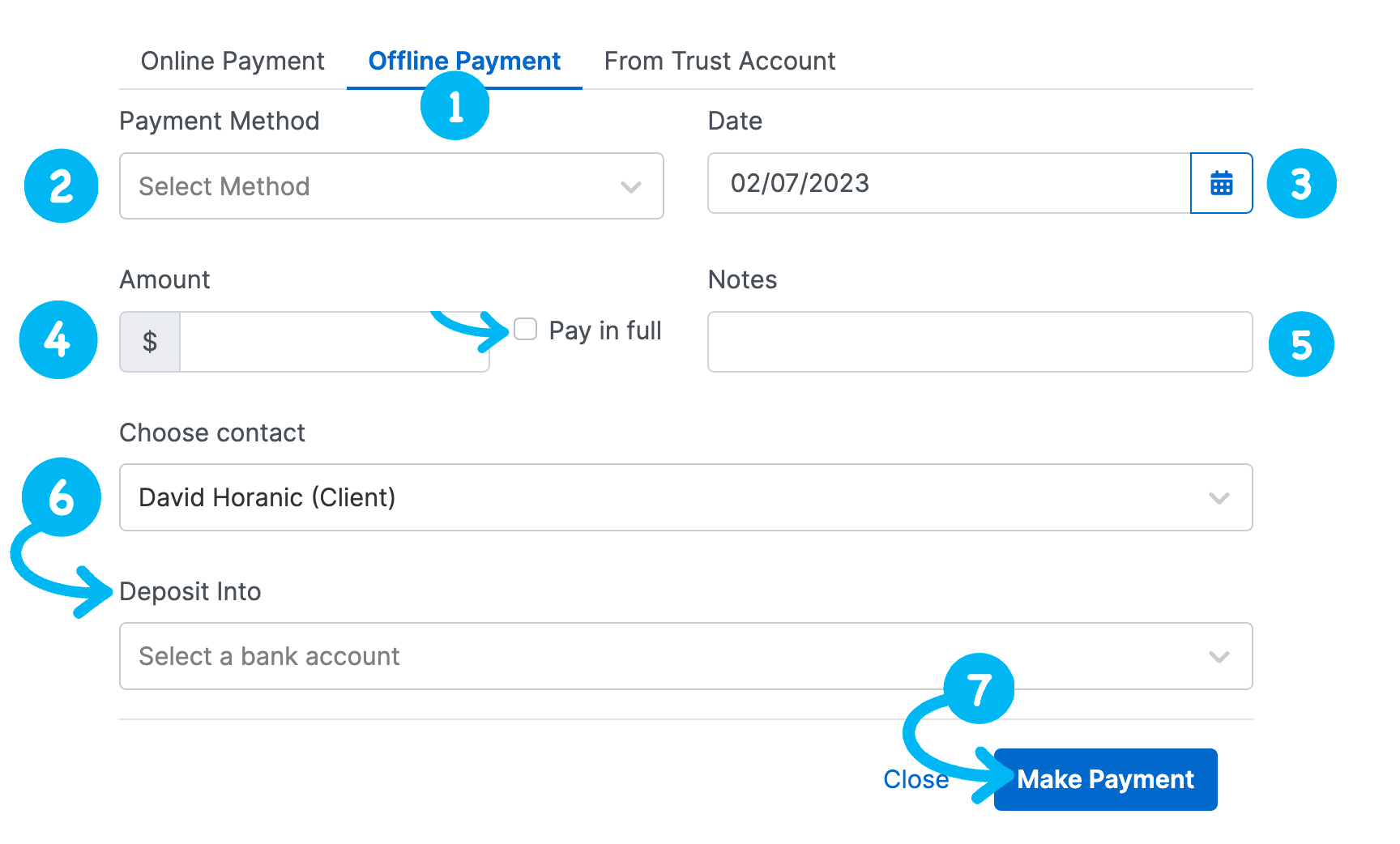
Task: Open the Payment Method dropdown
Action: pyautogui.click(x=391, y=186)
